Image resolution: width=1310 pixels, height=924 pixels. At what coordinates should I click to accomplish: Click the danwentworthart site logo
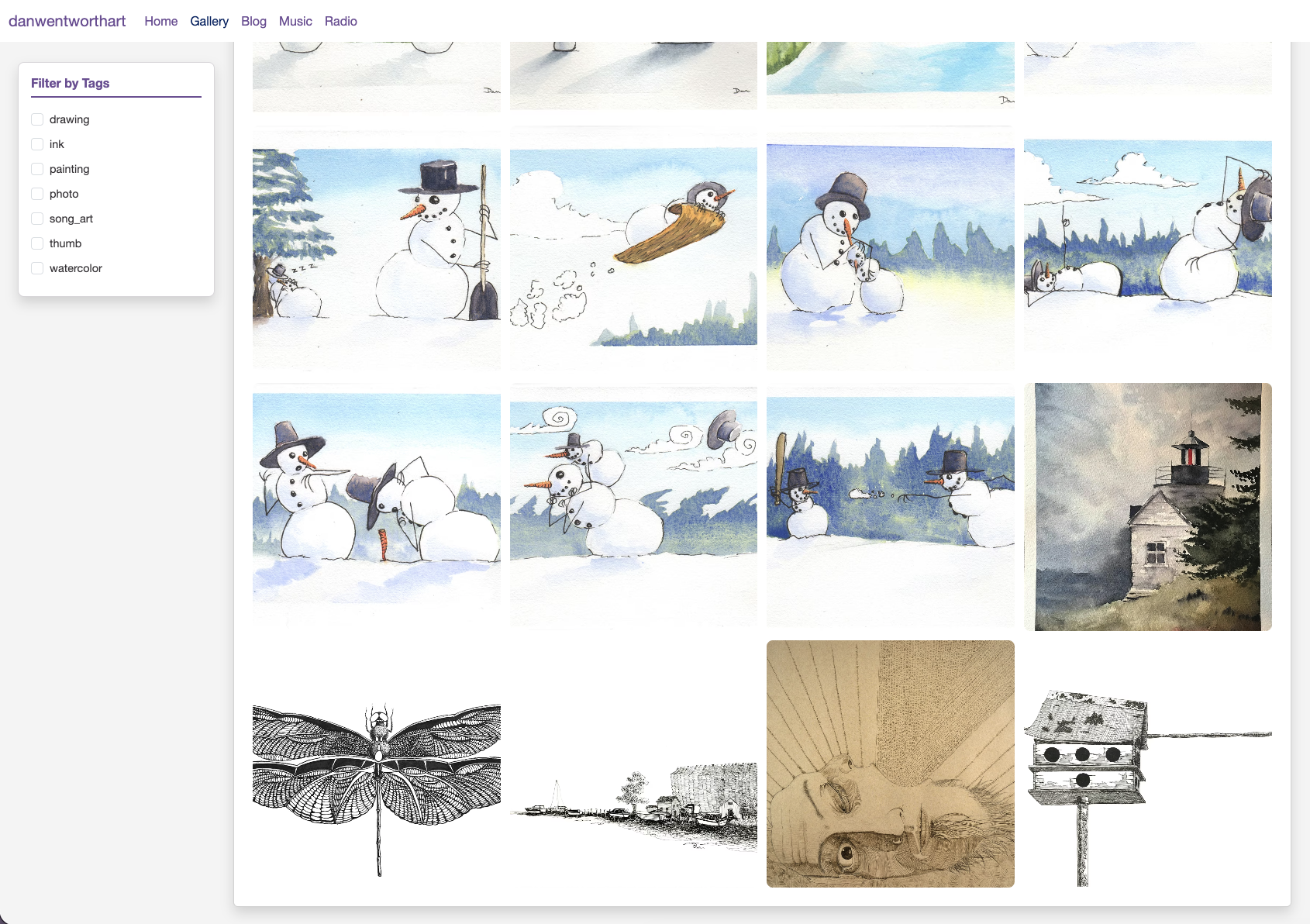[67, 21]
